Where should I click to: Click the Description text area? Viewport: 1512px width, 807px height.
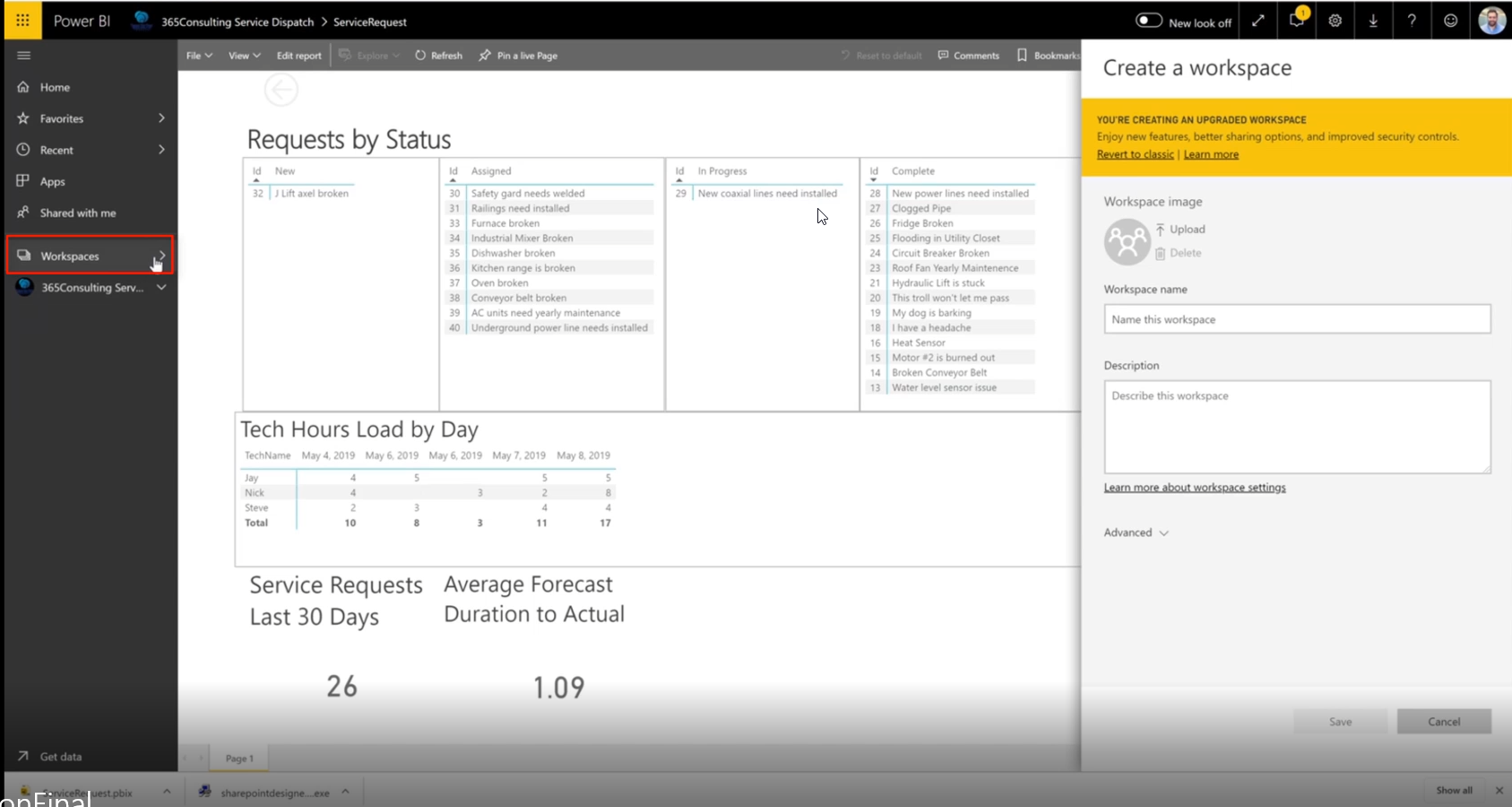coord(1297,427)
